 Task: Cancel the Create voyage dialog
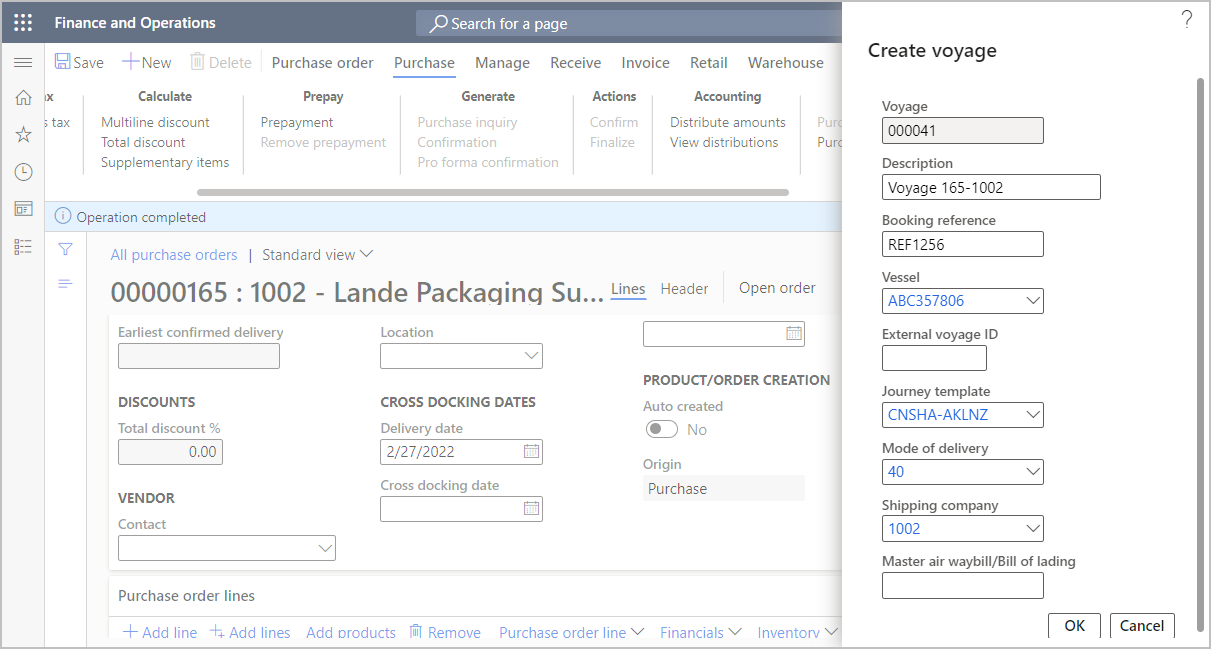point(1142,625)
